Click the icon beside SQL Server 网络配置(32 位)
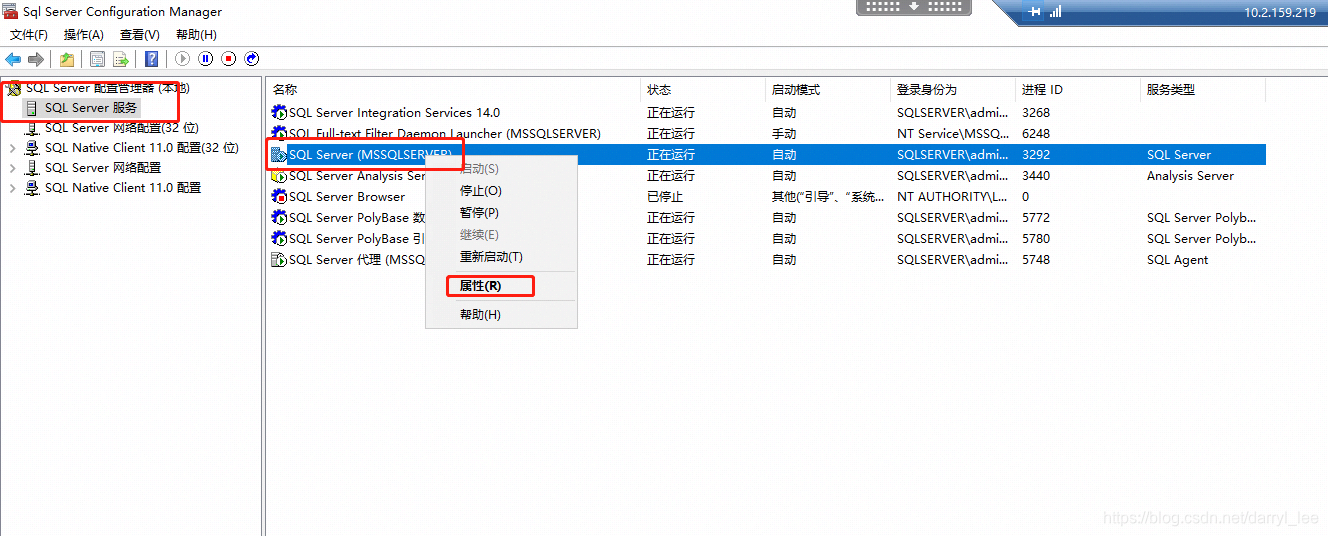Screen dimensions: 1328x536 pos(32,128)
